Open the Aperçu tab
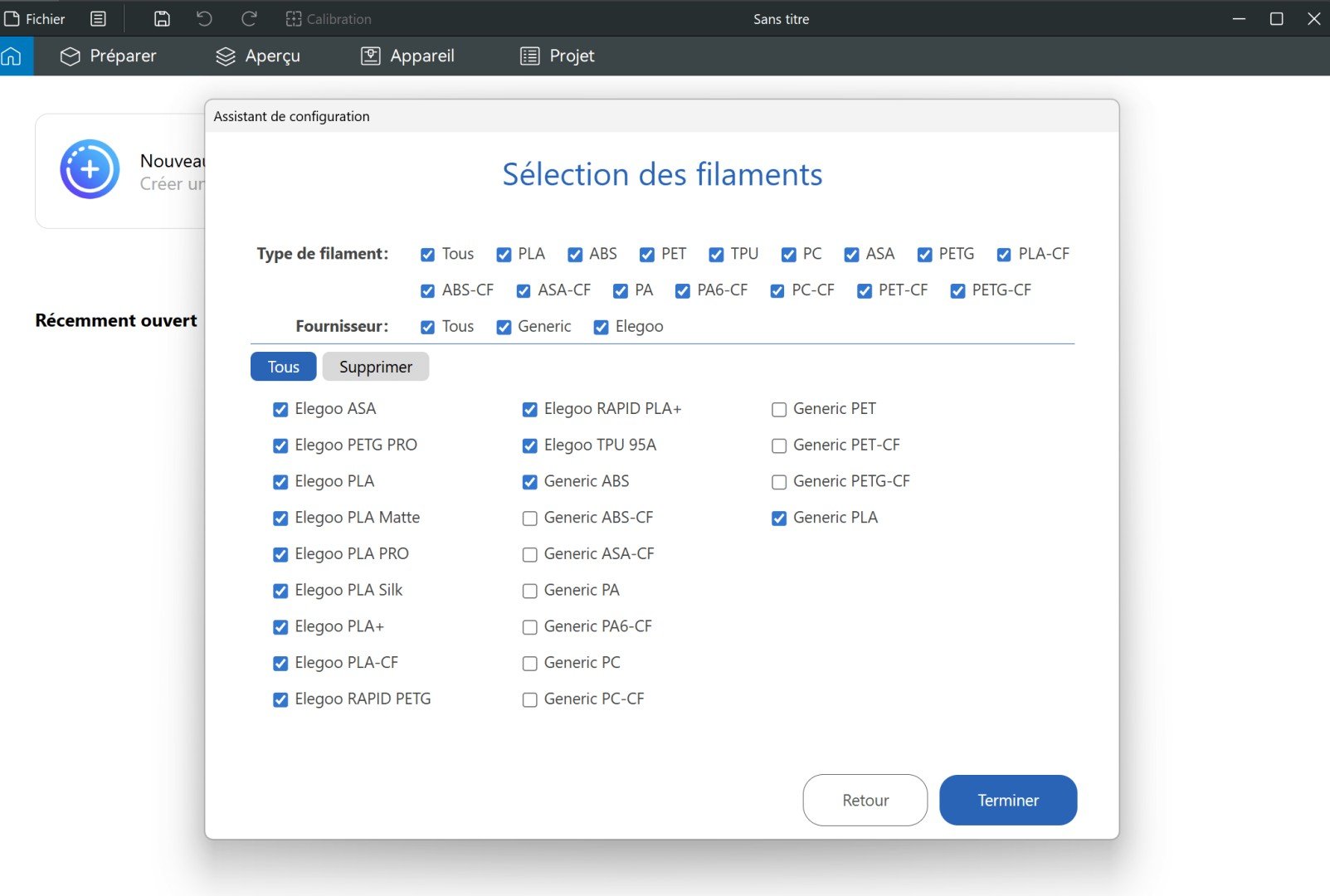 (258, 56)
